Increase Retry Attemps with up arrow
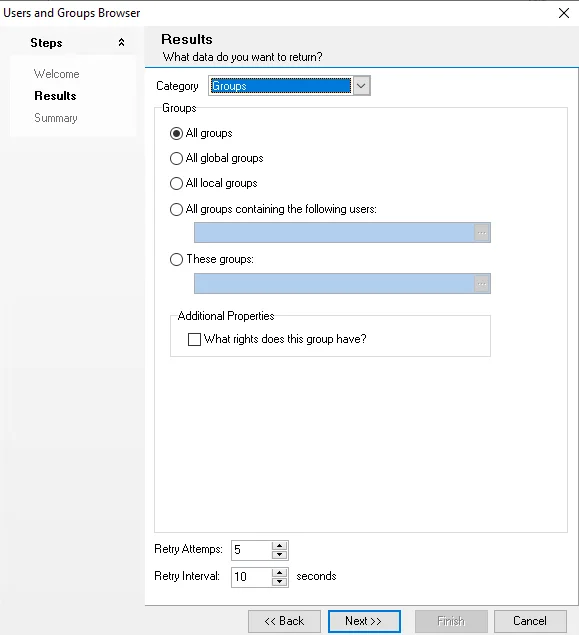The width and height of the screenshot is (579, 635). coord(279,546)
